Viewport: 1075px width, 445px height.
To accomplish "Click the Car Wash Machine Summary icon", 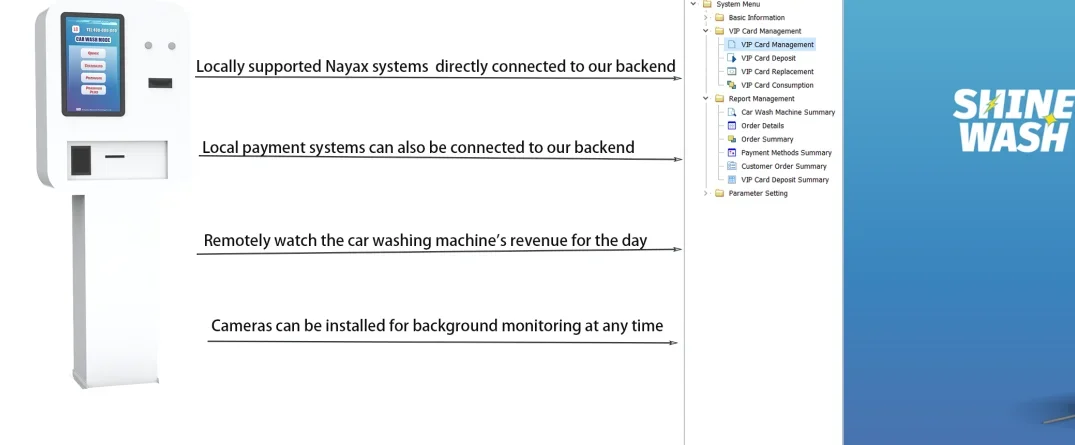I will [x=732, y=113].
